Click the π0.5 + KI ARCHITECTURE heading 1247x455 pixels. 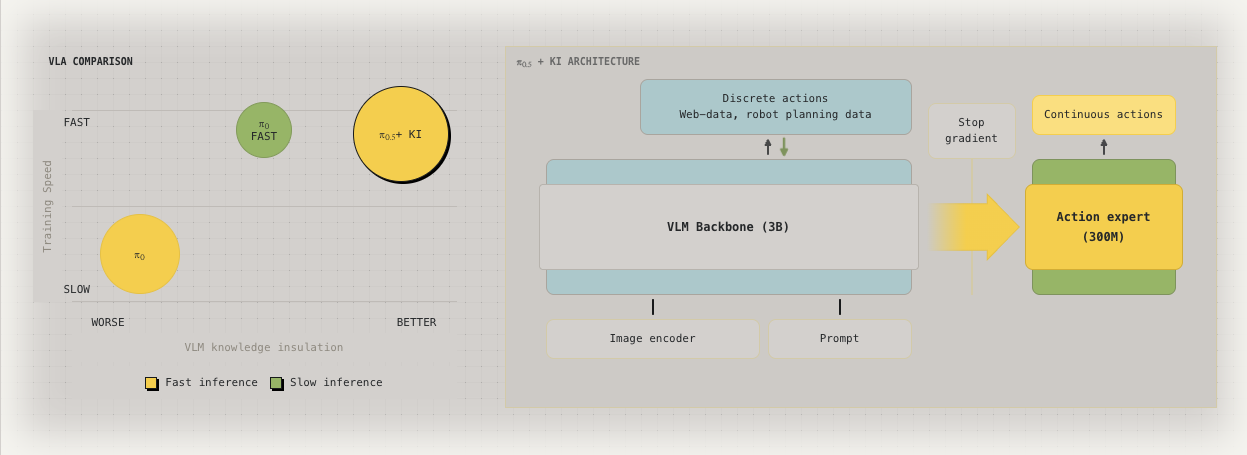pyautogui.click(x=578, y=62)
